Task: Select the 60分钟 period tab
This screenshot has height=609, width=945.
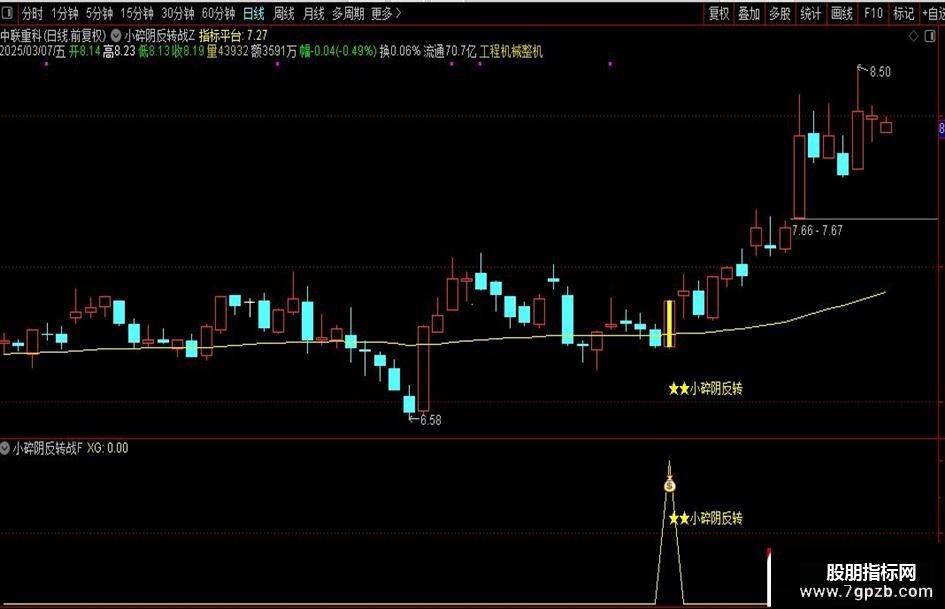Action: 218,13
